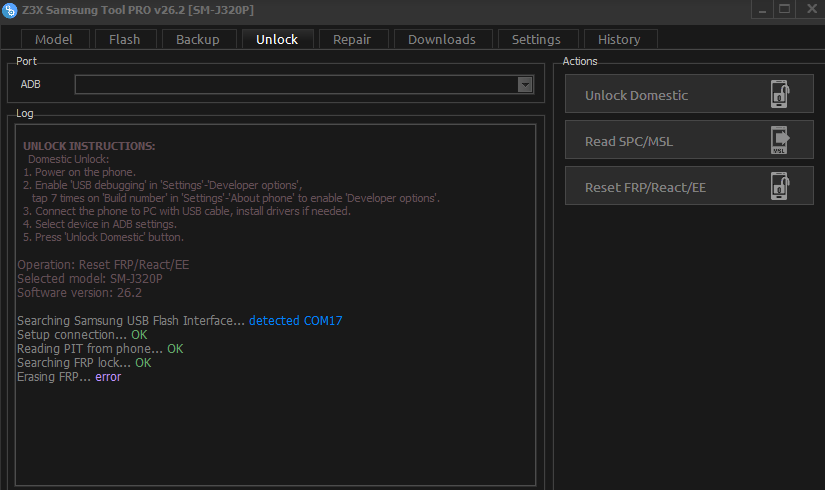Click the Z3X app logo icon
The width and height of the screenshot is (825, 490).
9,10
